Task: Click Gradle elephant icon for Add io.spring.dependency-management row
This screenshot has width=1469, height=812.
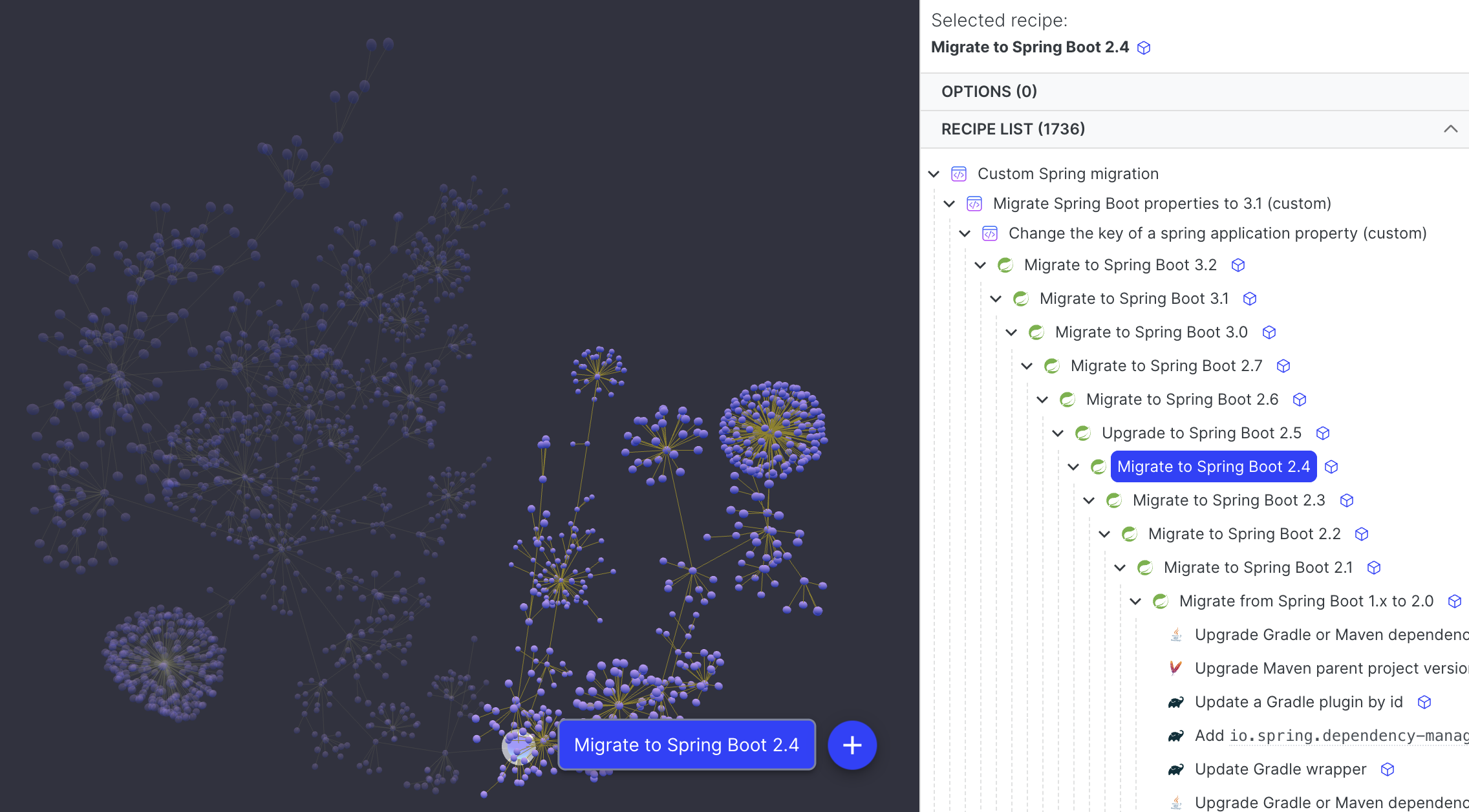Action: [x=1175, y=736]
